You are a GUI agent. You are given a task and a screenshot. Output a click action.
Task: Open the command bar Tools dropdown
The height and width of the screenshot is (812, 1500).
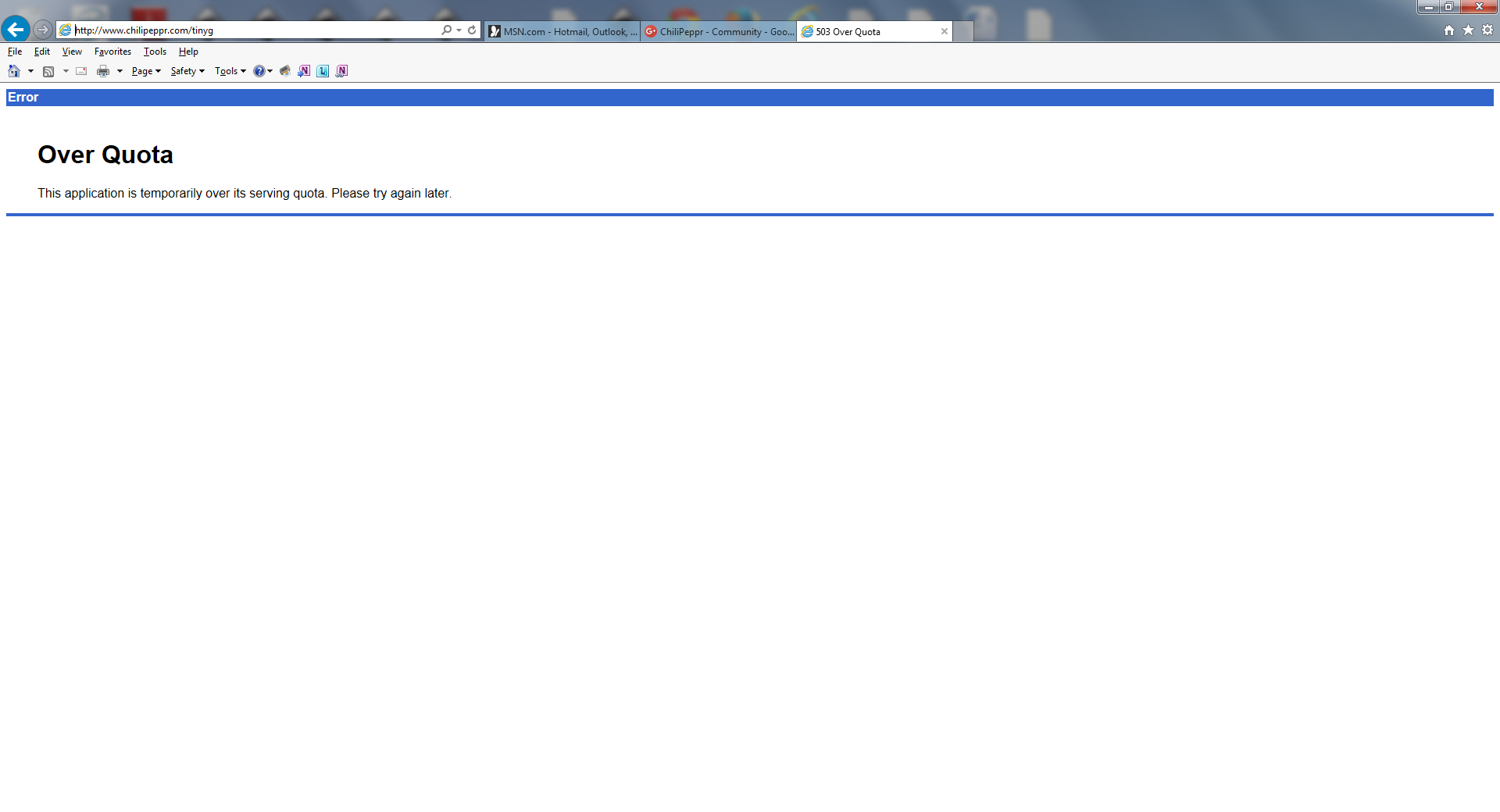coord(230,71)
